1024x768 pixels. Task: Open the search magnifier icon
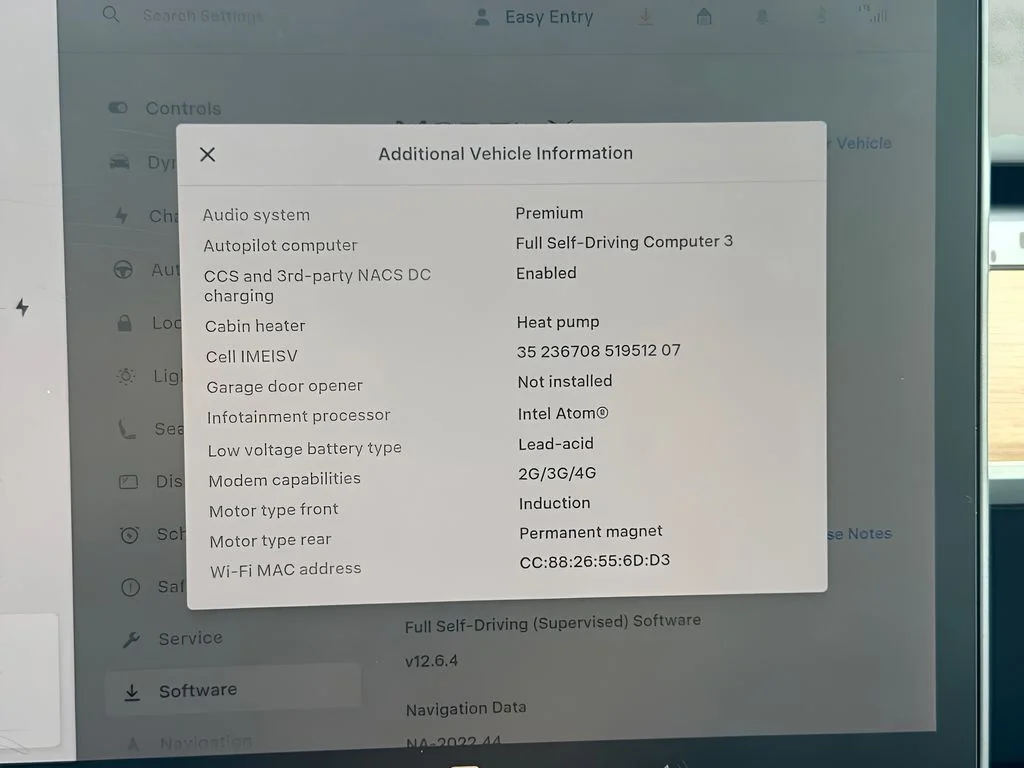(111, 14)
